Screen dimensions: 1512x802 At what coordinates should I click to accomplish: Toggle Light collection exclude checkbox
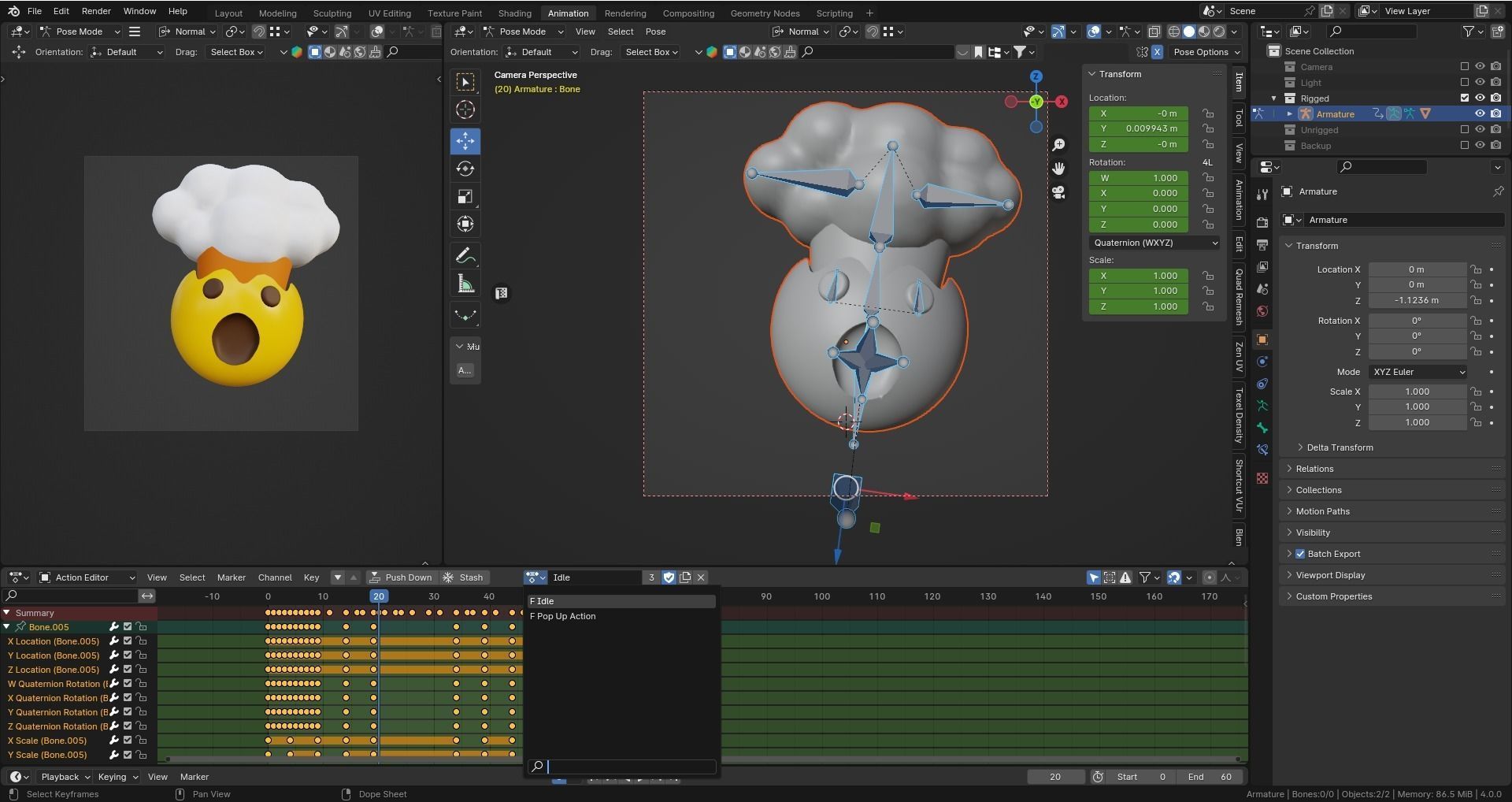(x=1464, y=83)
